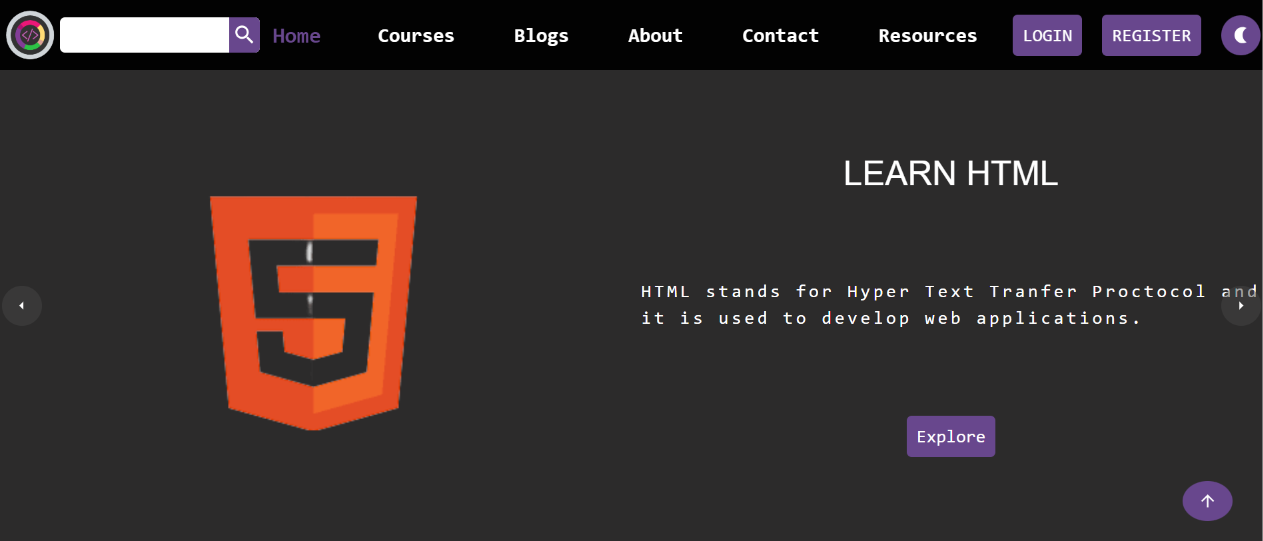Go to previous carousel slide
1263x541 pixels.
pos(22,306)
